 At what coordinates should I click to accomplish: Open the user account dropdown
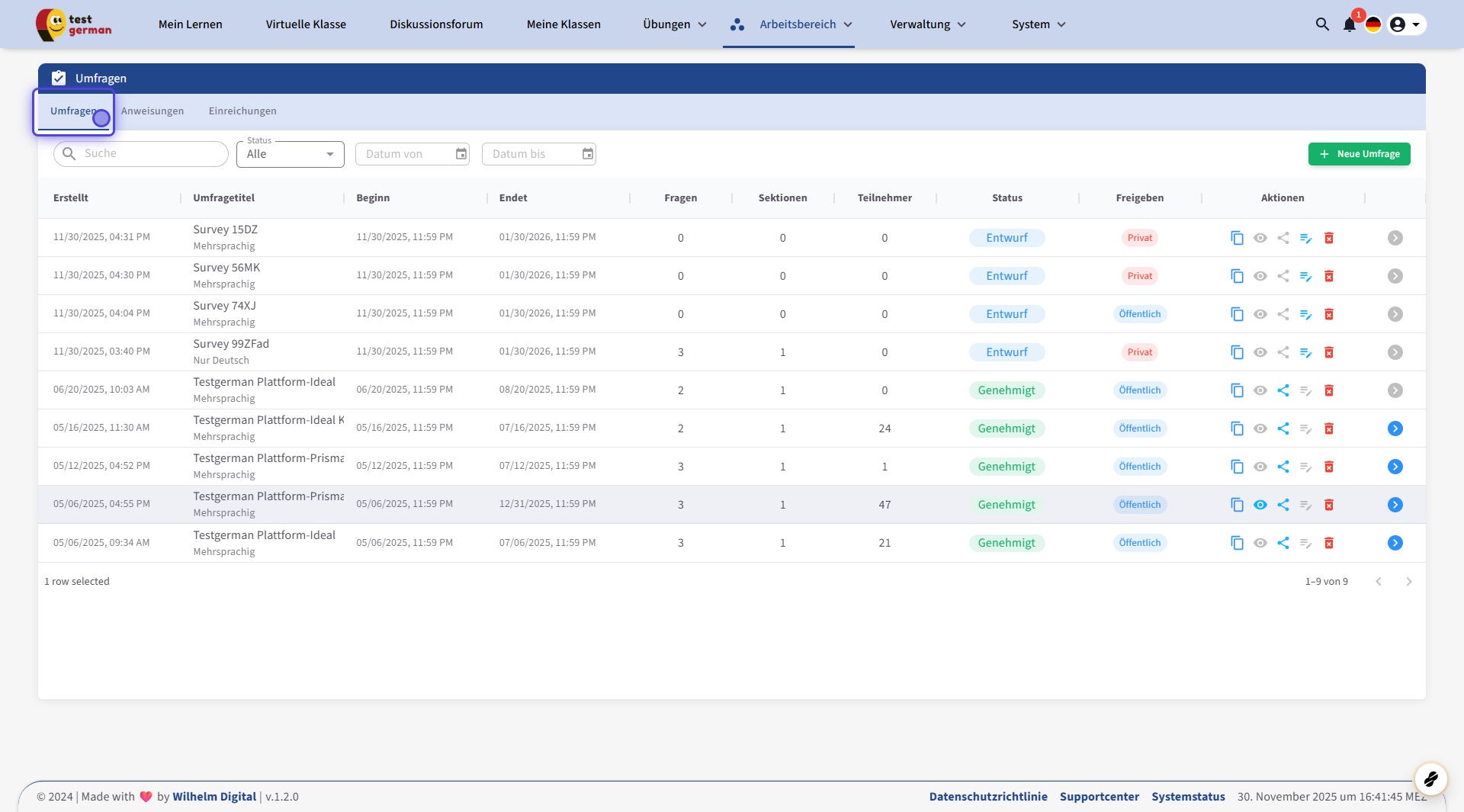[x=1405, y=24]
